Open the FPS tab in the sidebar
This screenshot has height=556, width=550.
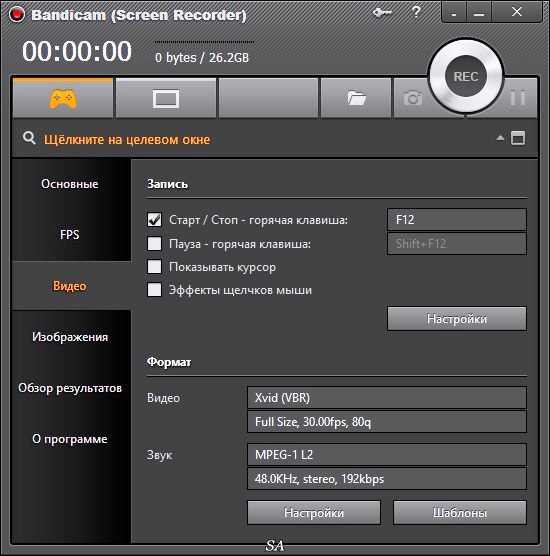click(x=70, y=235)
